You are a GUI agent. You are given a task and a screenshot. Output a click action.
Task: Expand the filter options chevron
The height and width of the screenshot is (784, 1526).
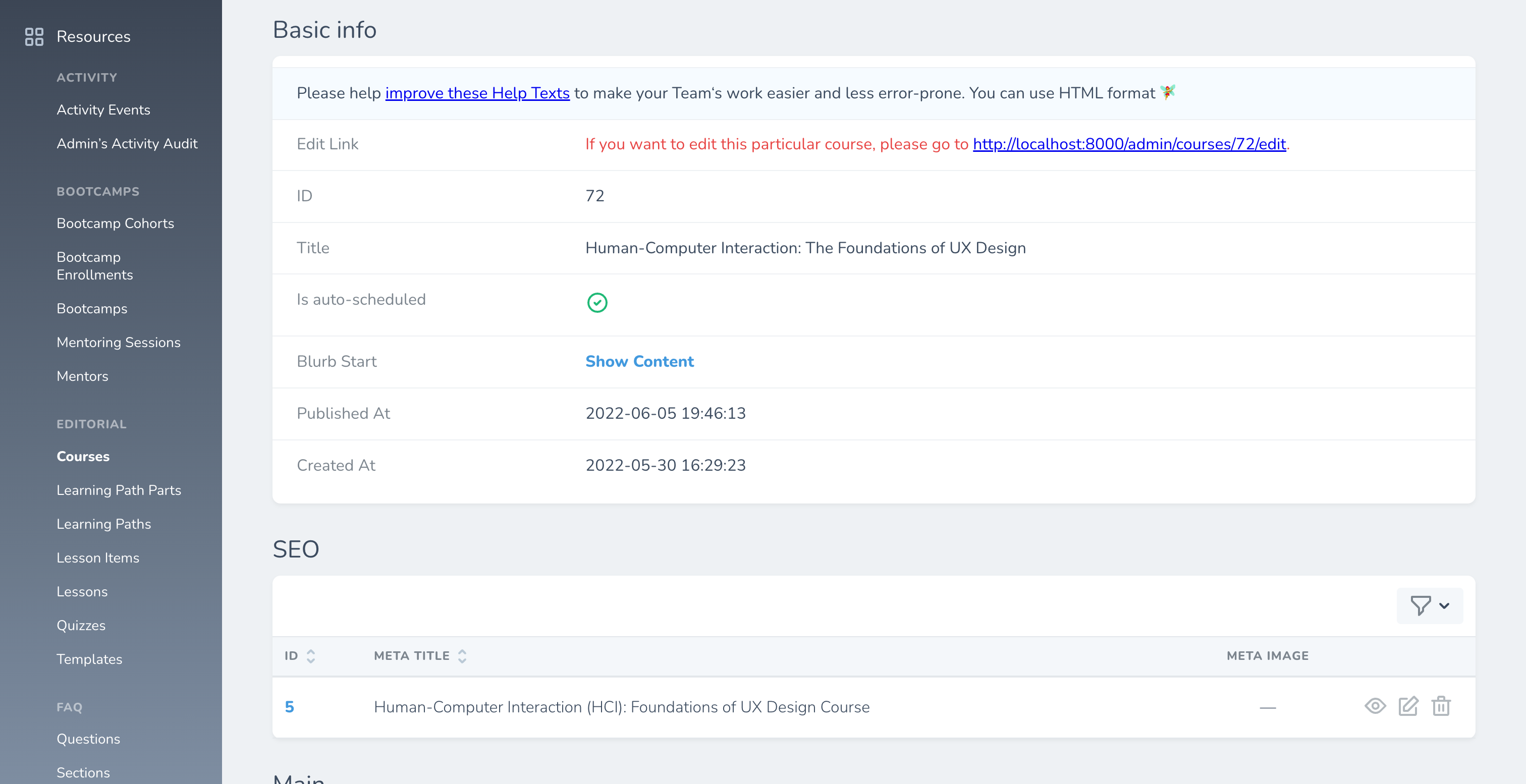[1444, 606]
